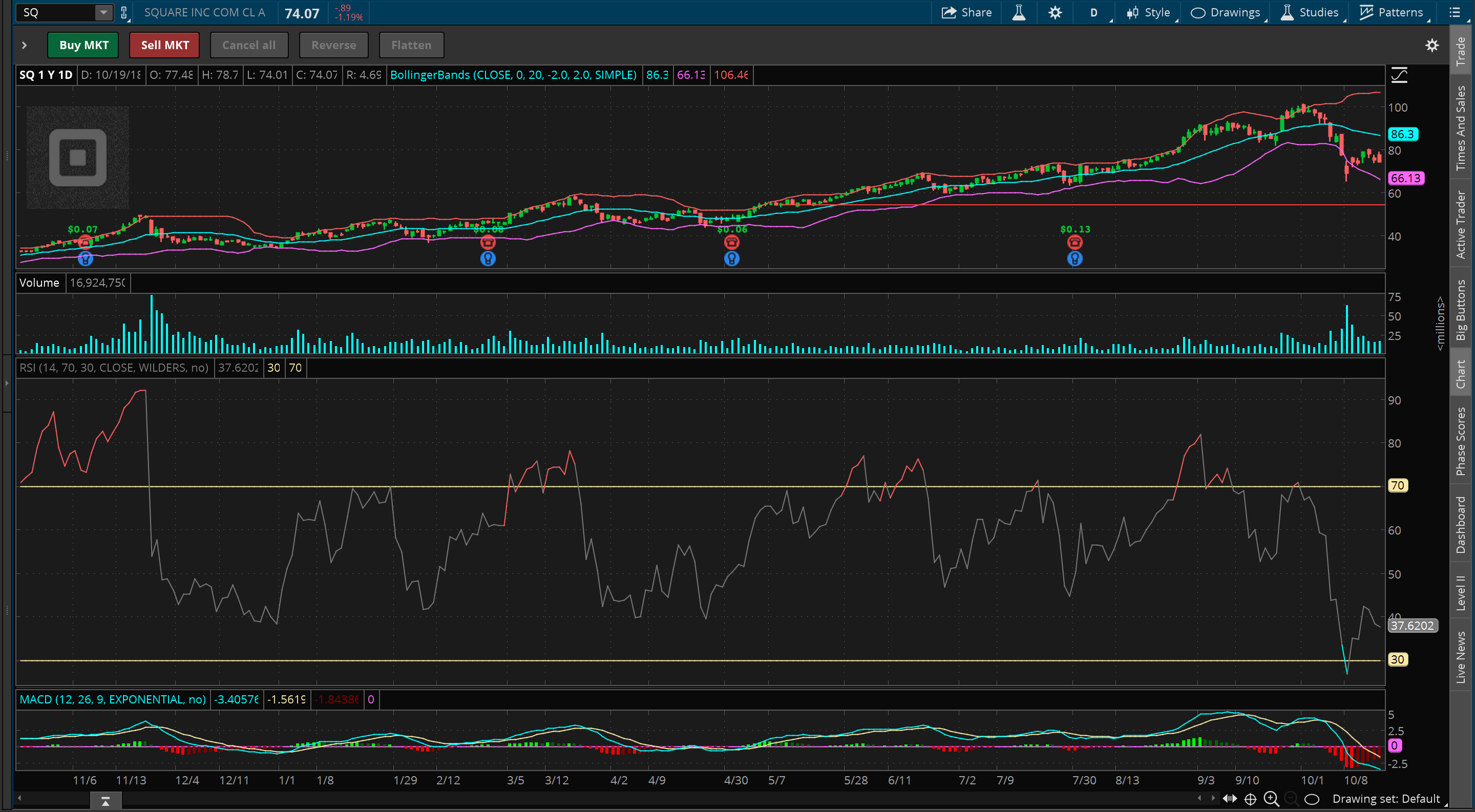Screen dimensions: 1475x812
Task: Toggle the collapse arrow below the time axis
Action: [x=106, y=802]
